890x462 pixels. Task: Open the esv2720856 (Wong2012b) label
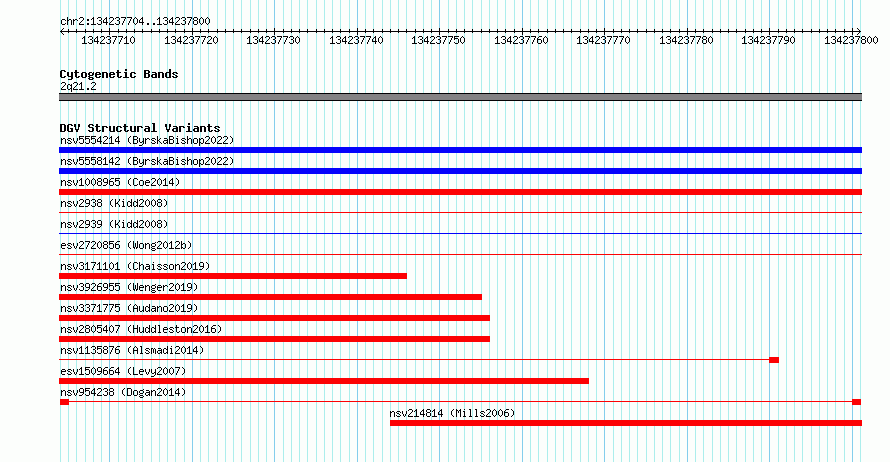(x=126, y=245)
